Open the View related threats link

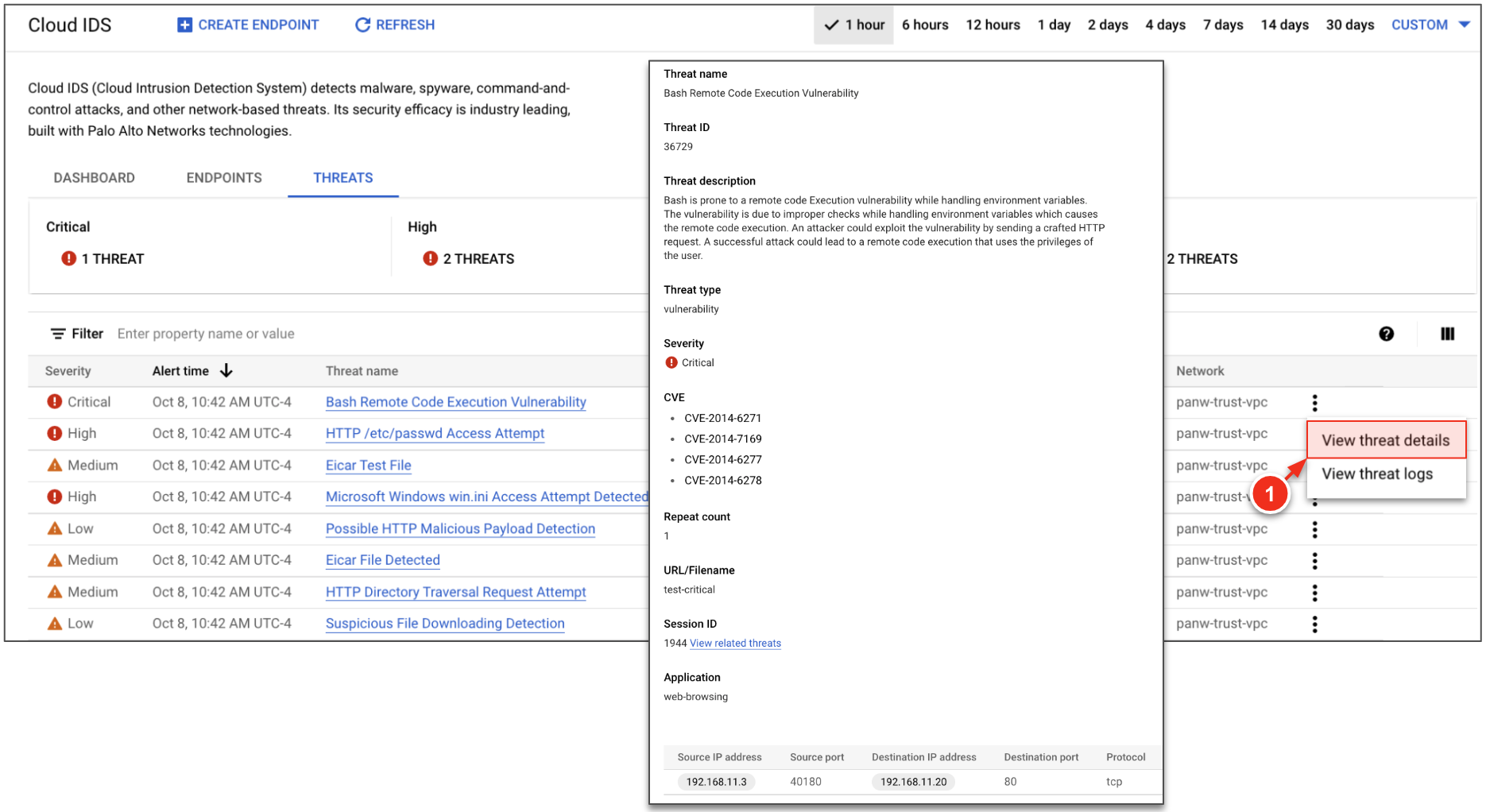point(735,644)
